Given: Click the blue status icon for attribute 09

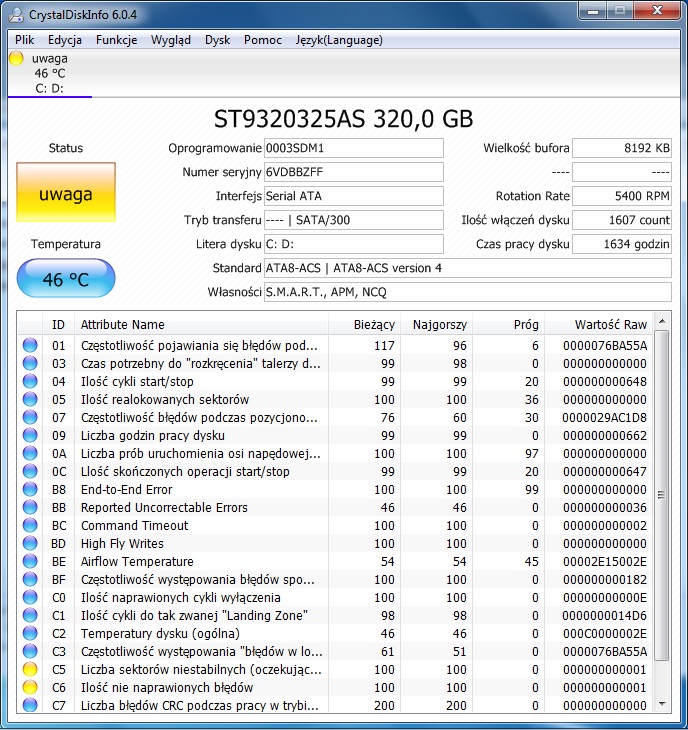Looking at the screenshot, I should 30,435.
